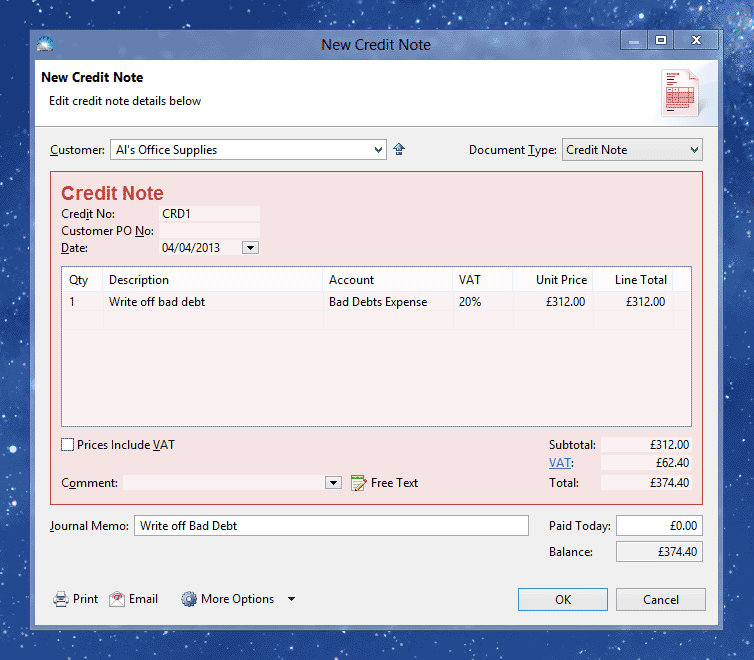The height and width of the screenshot is (660, 754).
Task: Select the Write off bad debt description cell
Action: coord(157,302)
